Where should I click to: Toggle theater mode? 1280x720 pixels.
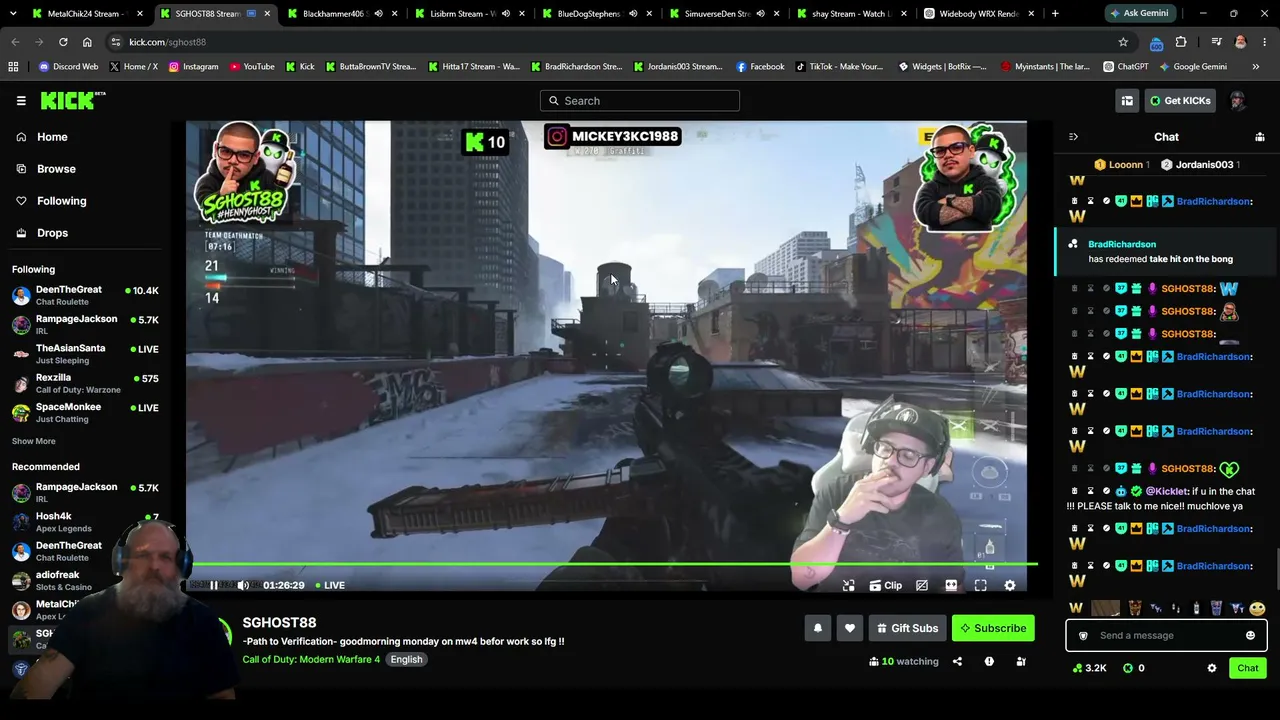[951, 585]
